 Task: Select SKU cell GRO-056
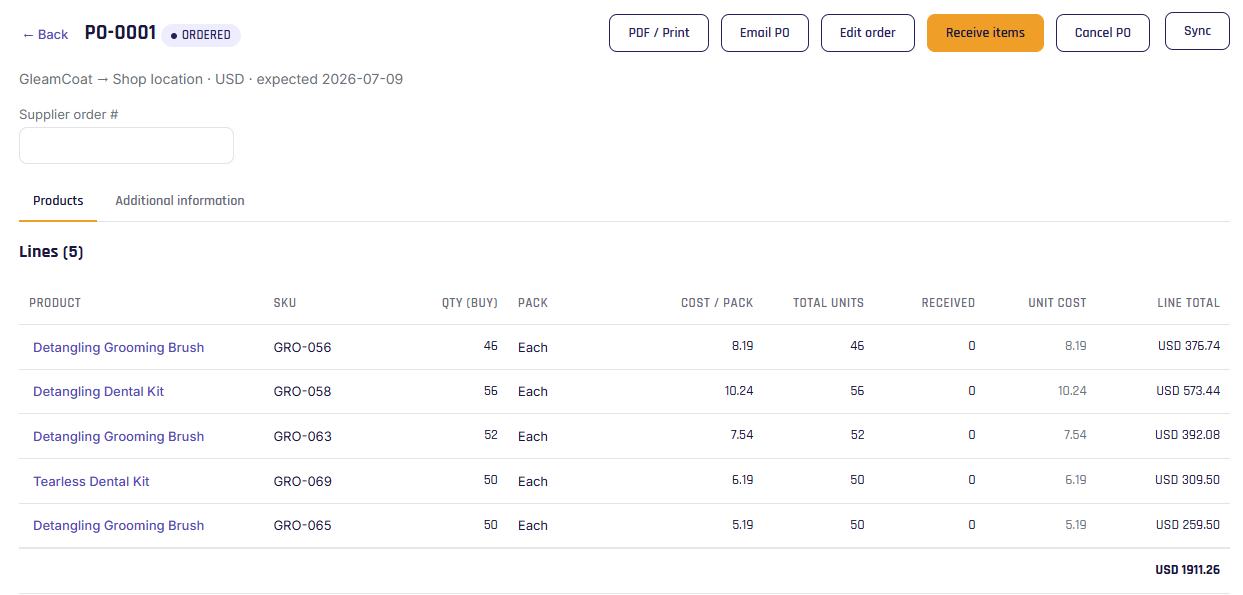302,347
